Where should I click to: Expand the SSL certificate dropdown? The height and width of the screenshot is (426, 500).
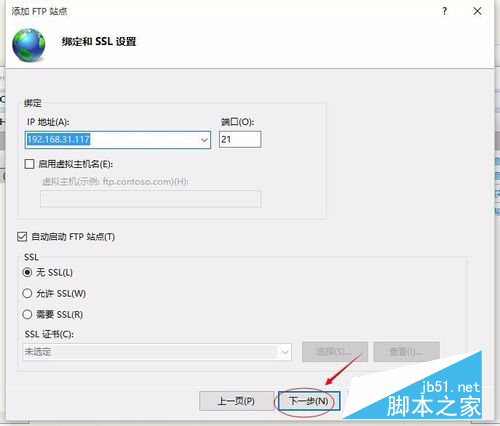(285, 352)
